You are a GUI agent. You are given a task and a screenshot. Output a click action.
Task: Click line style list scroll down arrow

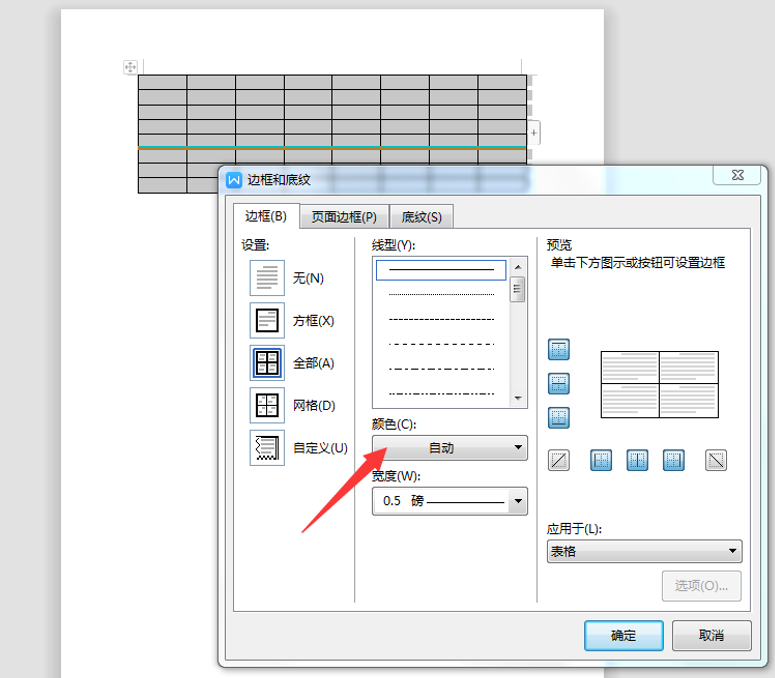coord(518,398)
